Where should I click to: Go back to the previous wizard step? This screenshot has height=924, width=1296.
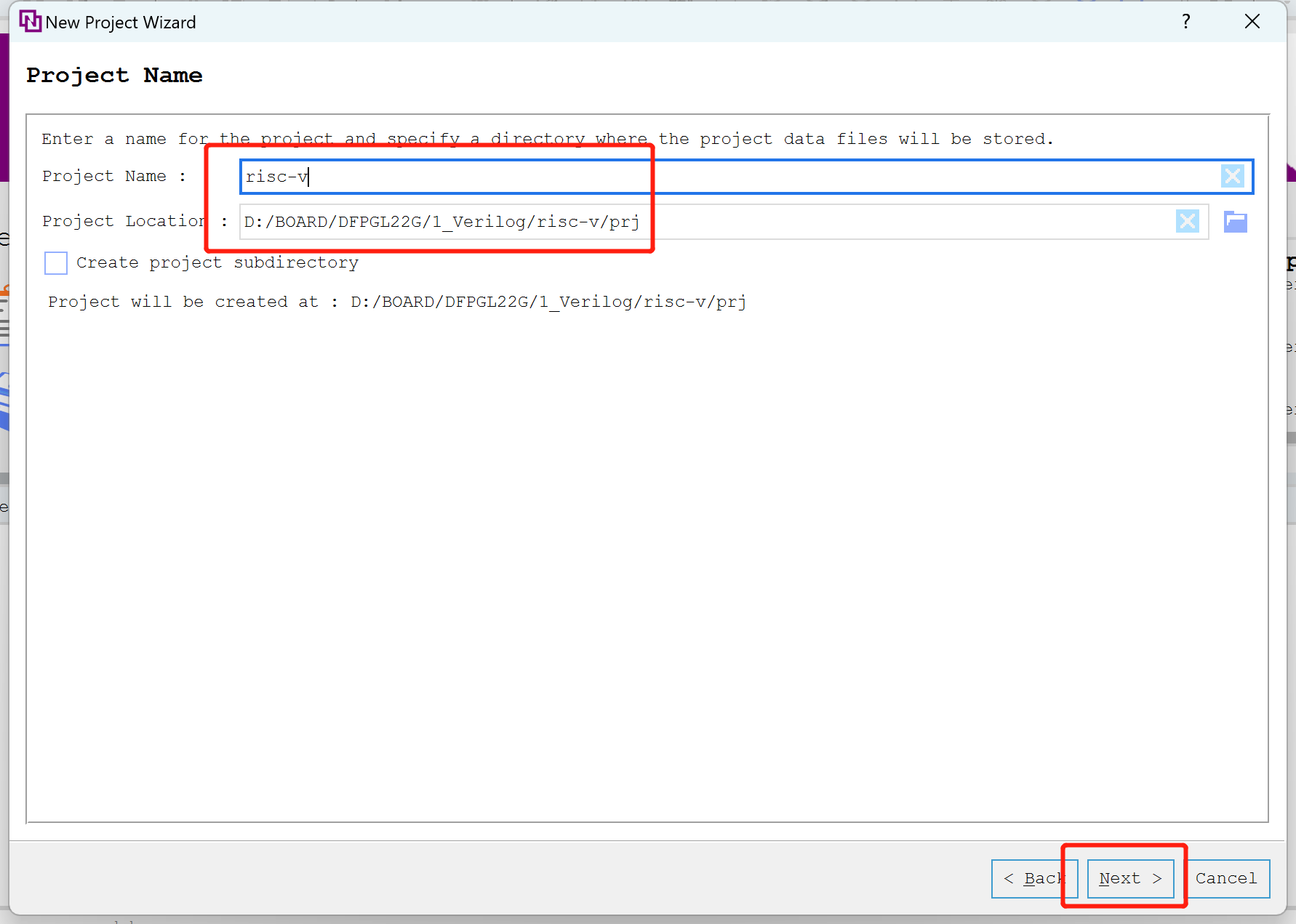[1033, 878]
